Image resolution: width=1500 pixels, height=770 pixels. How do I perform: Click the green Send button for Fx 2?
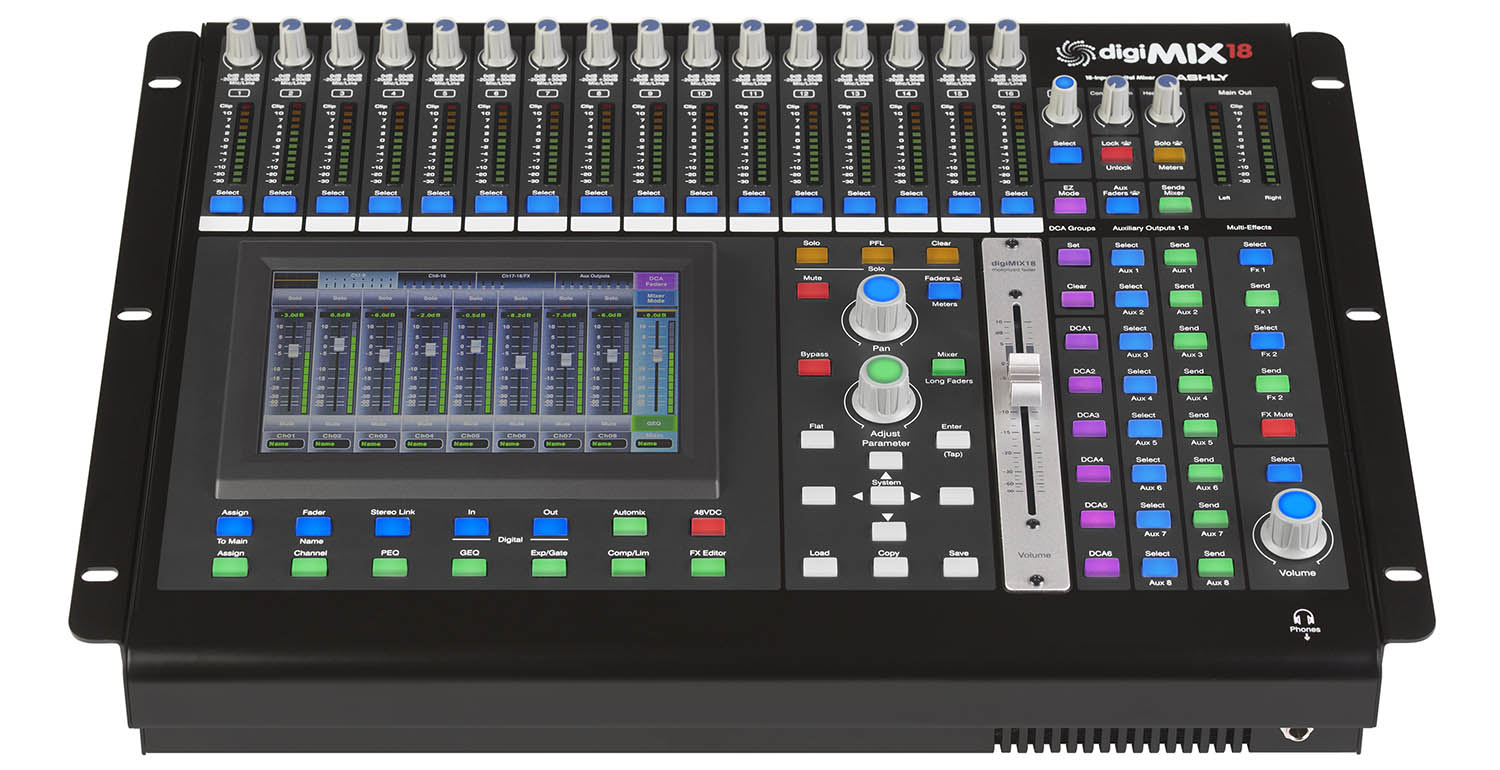(x=1271, y=384)
